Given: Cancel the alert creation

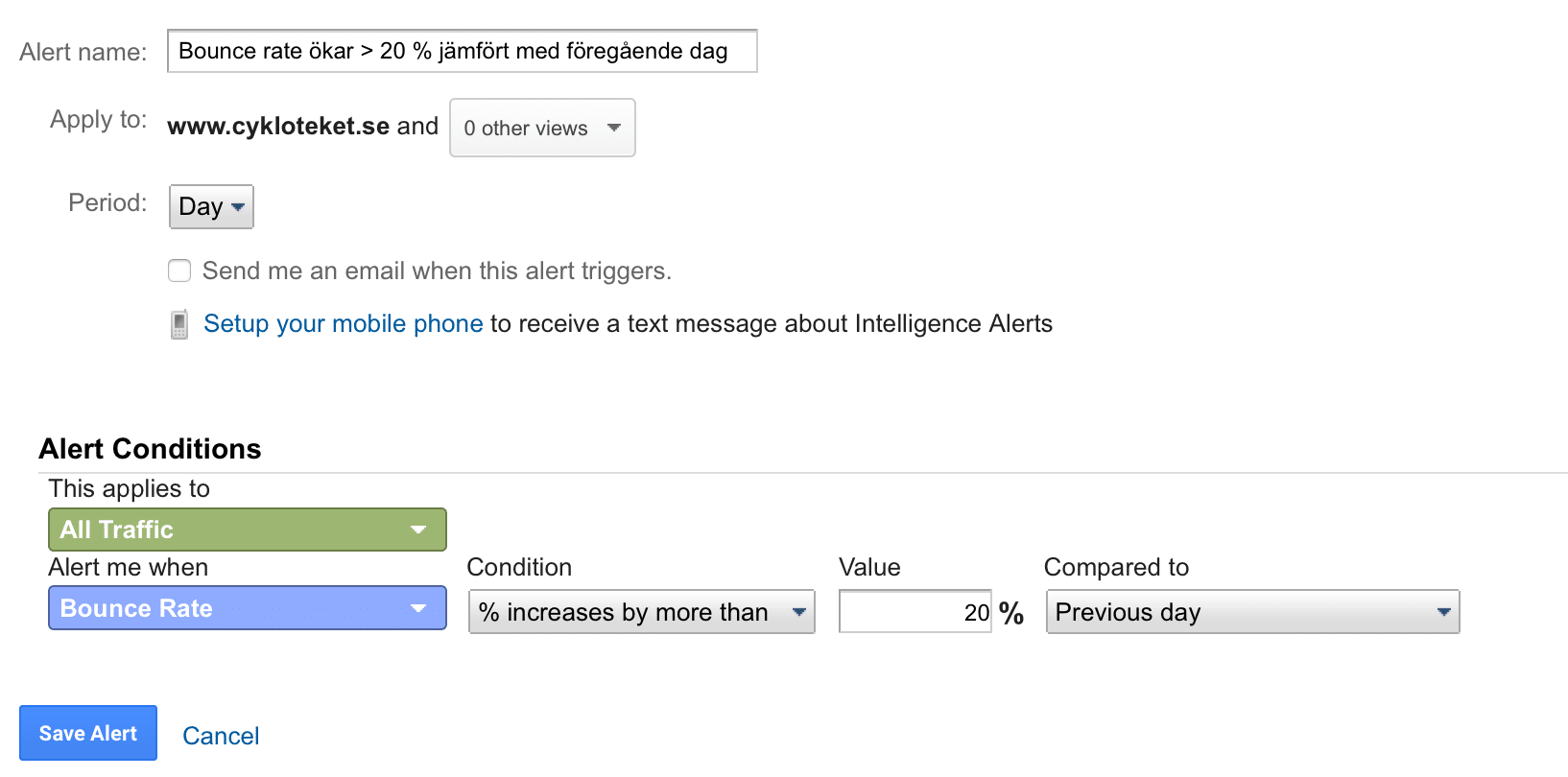Looking at the screenshot, I should pyautogui.click(x=221, y=736).
